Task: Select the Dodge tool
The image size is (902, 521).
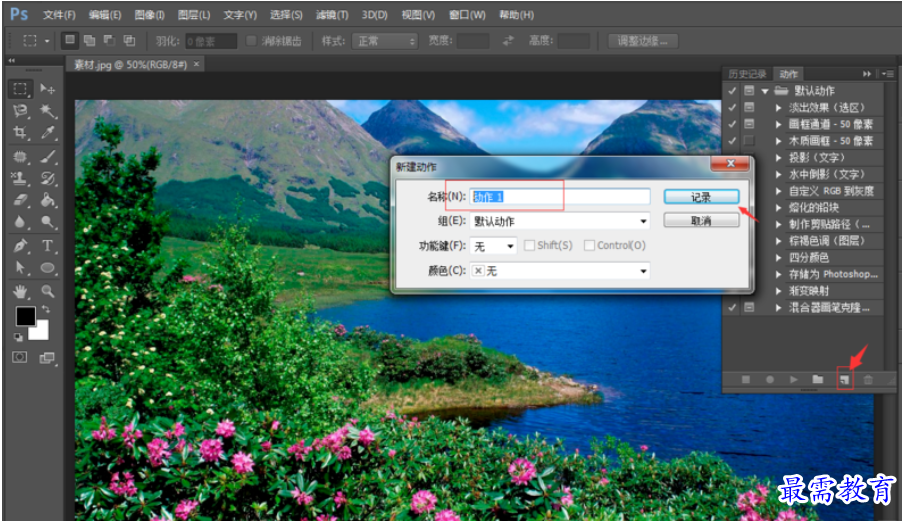Action: coord(48,222)
